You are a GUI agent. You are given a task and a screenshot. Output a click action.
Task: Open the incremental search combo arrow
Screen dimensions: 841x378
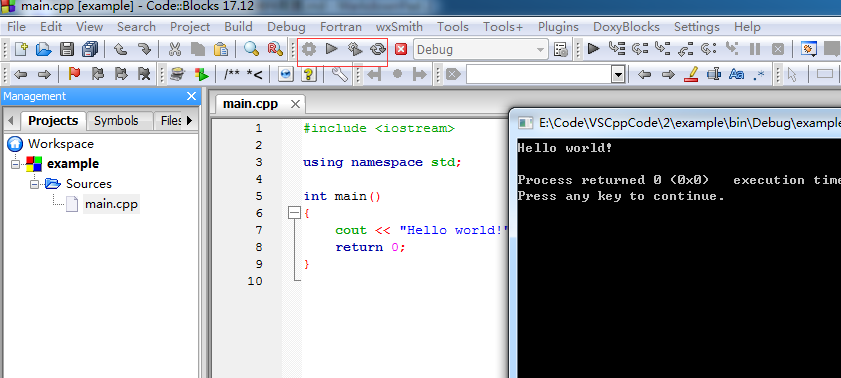[618, 74]
